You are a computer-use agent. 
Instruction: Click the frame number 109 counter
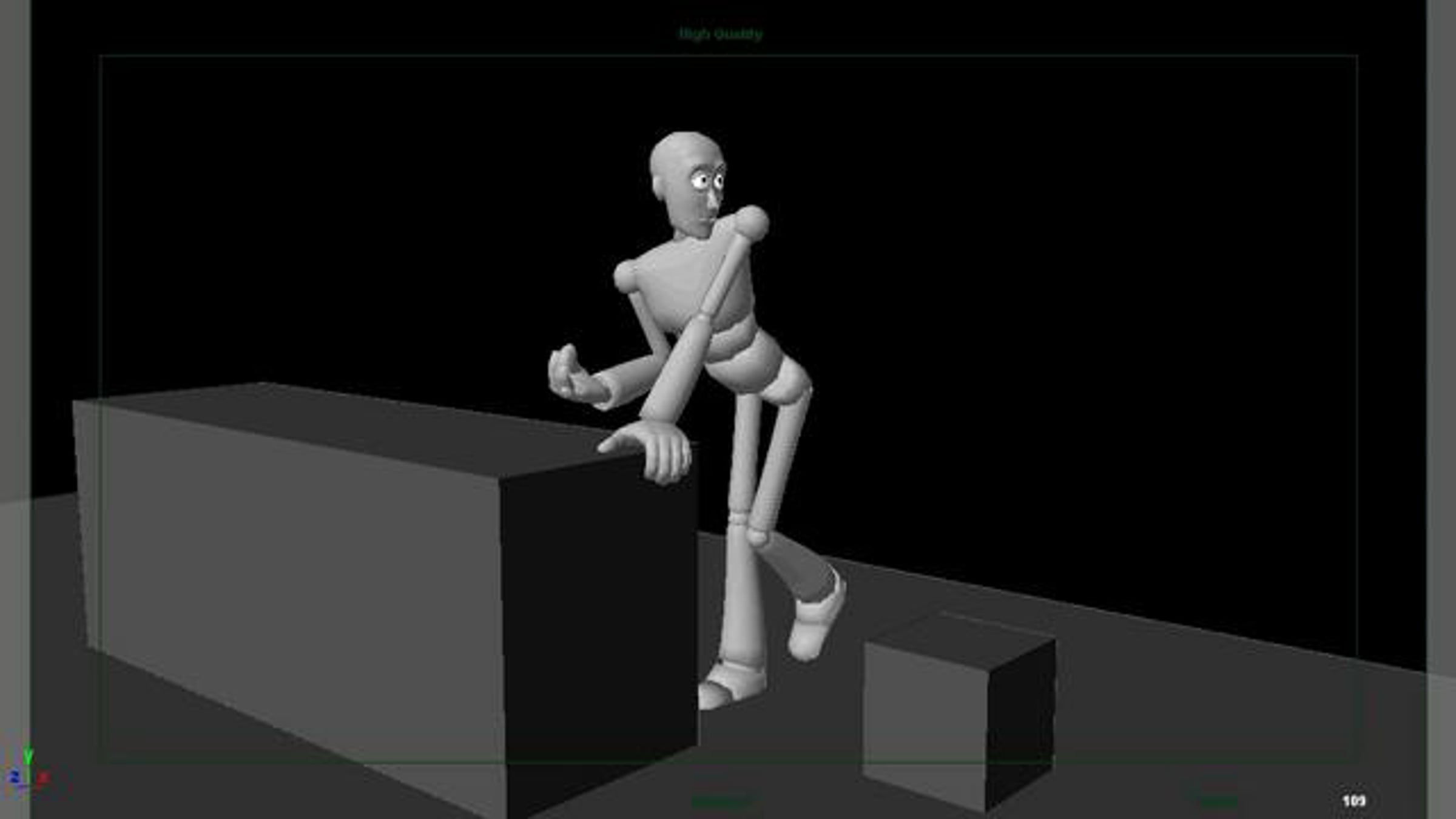(1353, 801)
